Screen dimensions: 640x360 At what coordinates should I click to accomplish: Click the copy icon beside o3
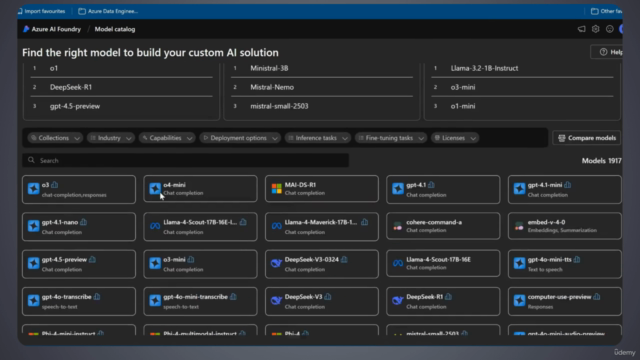point(55,185)
